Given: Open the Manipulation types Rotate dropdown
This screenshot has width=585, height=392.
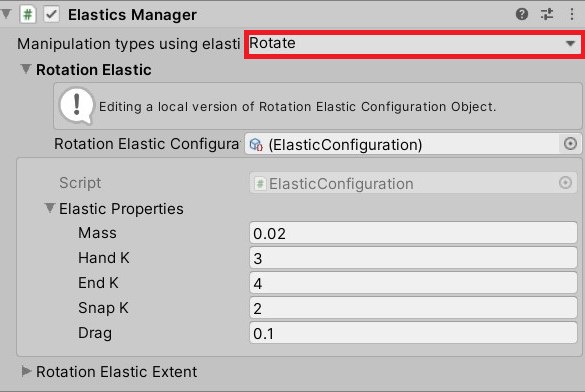Looking at the screenshot, I should (x=413, y=44).
